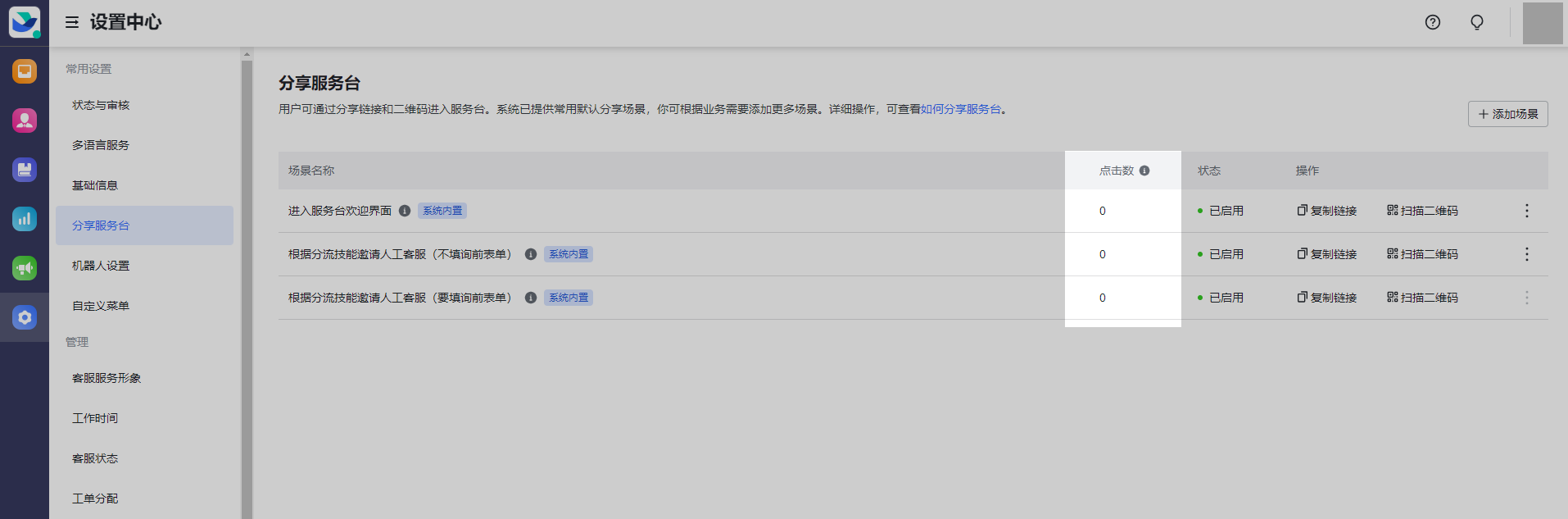The width and height of the screenshot is (1568, 519).
Task: Open the blue bar chart reports icon
Action: [25, 219]
